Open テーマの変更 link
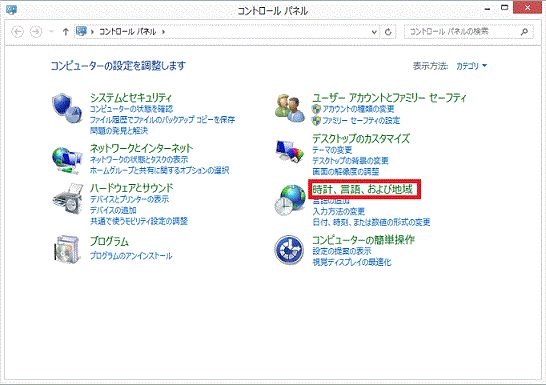The image size is (546, 385). pyautogui.click(x=332, y=150)
